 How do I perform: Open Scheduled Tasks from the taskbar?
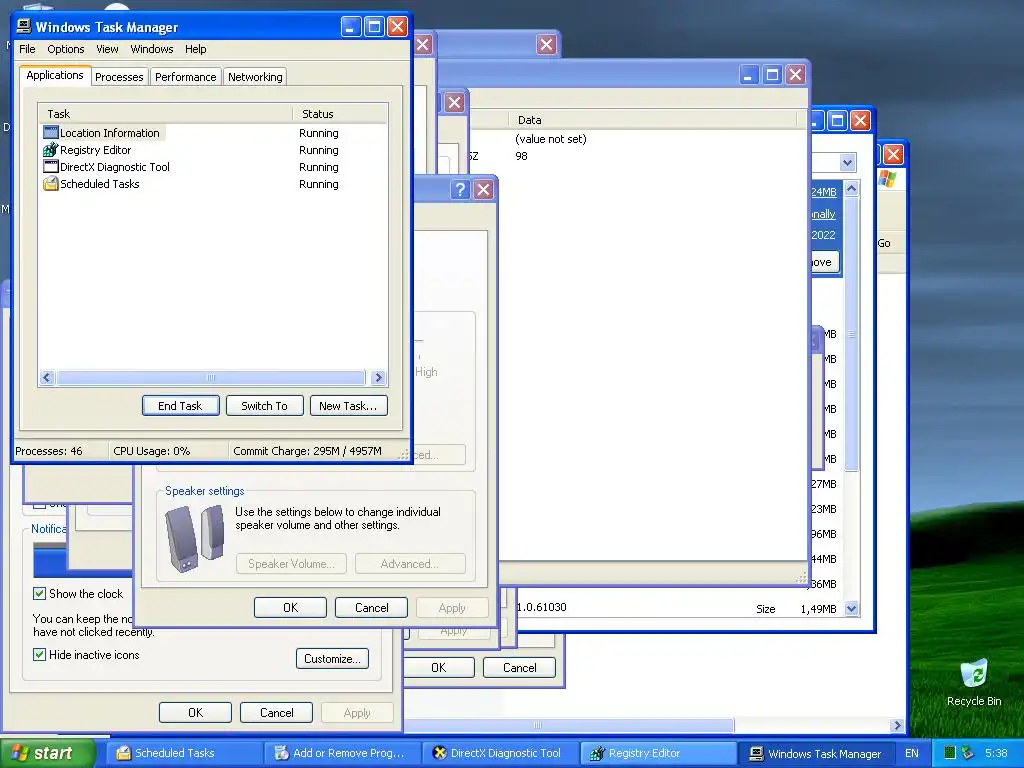pos(182,753)
